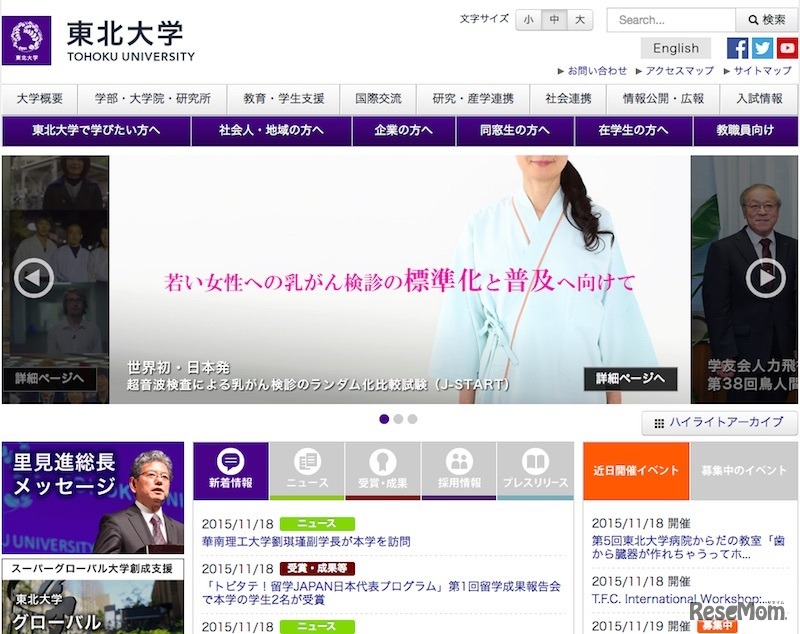This screenshot has width=800, height=634.
Task: Switch to English version
Action: [x=676, y=48]
